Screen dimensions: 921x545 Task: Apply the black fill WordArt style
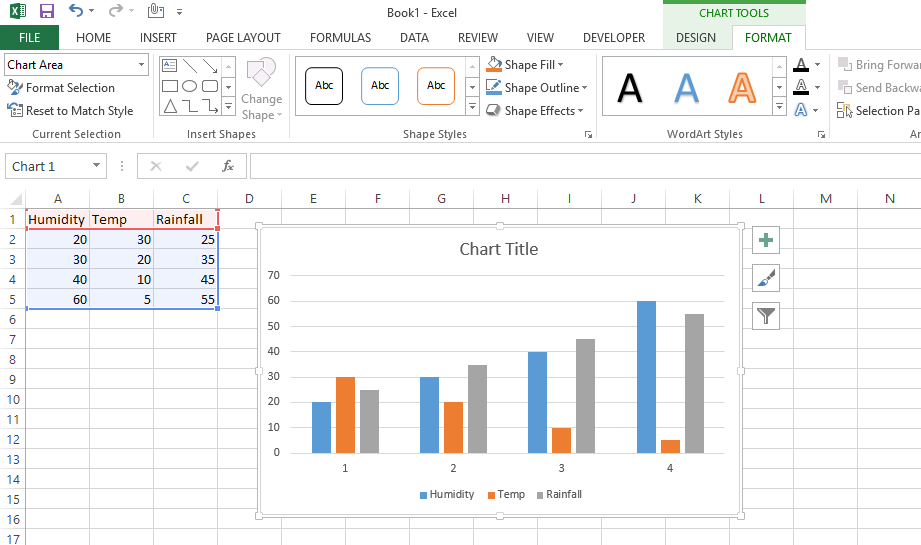630,88
